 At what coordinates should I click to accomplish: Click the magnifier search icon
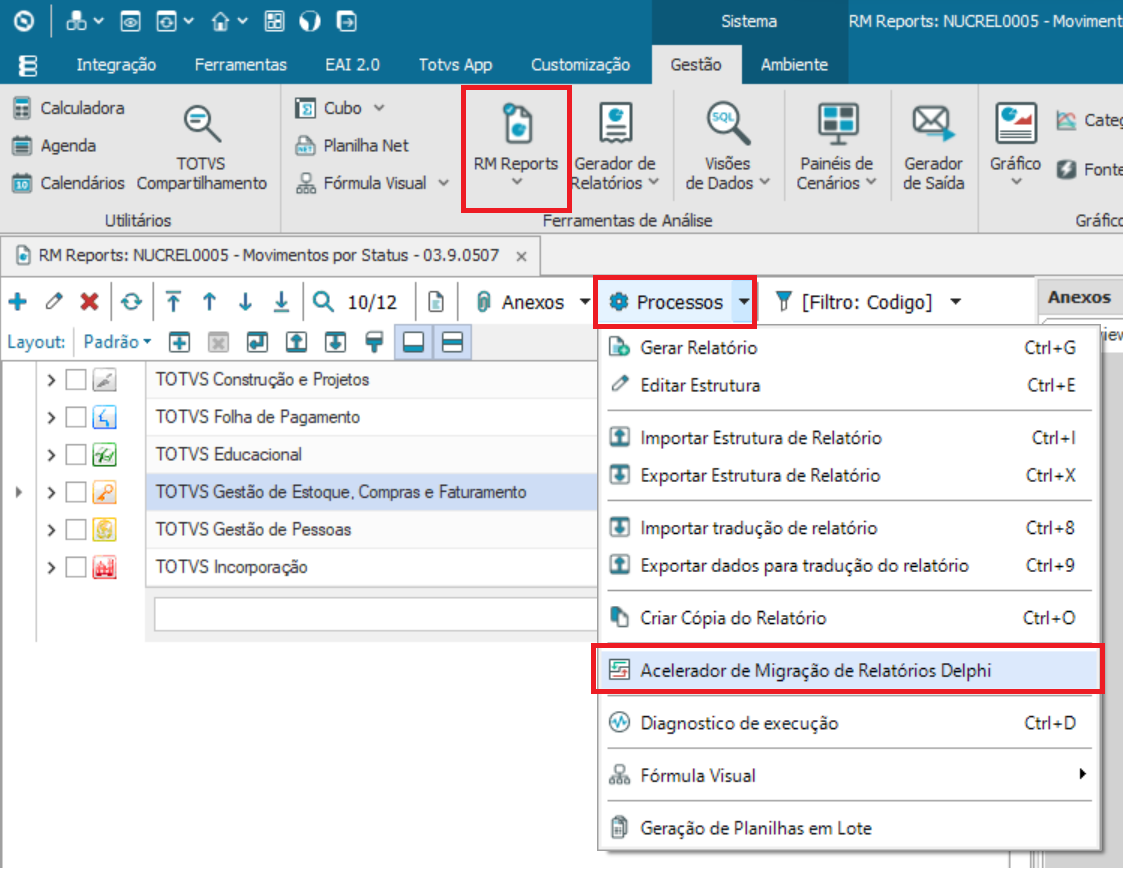[323, 301]
